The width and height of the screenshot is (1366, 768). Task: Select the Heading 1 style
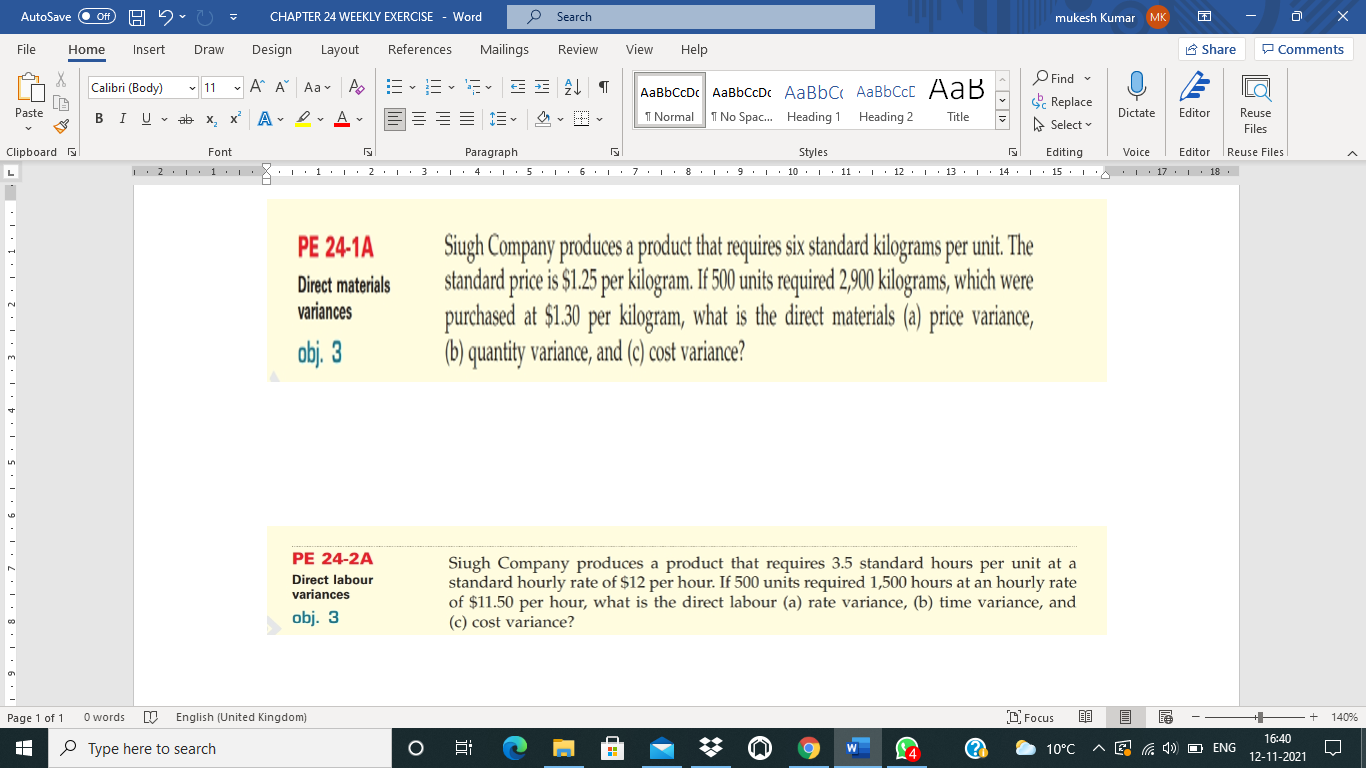pos(812,100)
